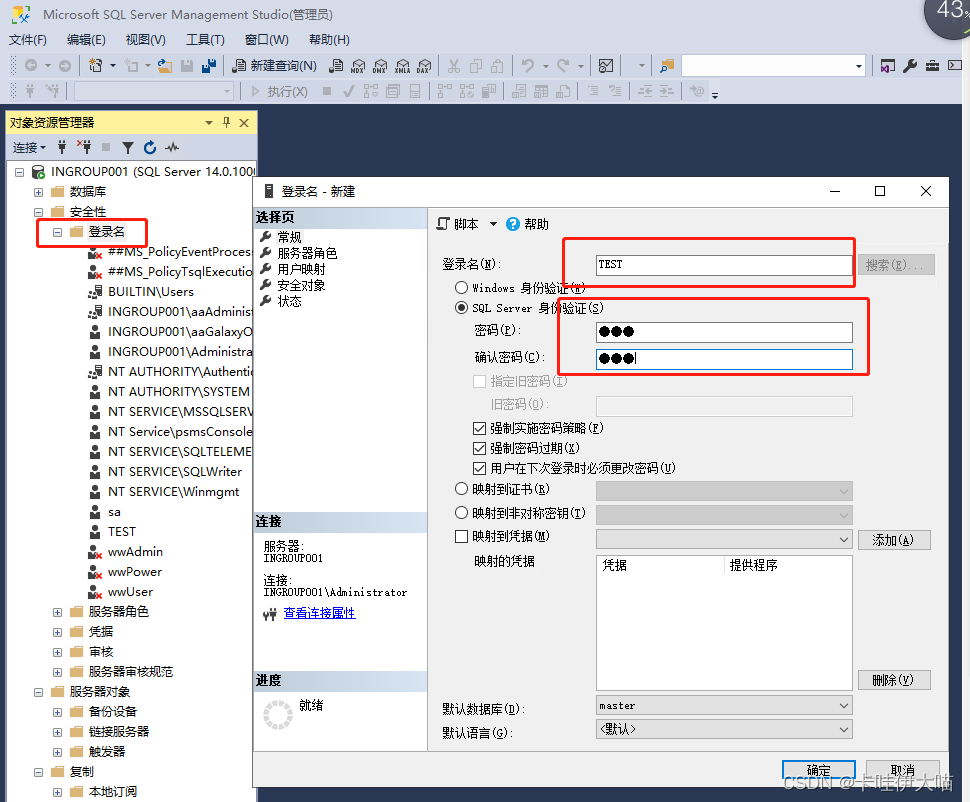Uncheck 强制实施密码策略 checkbox

coord(480,428)
